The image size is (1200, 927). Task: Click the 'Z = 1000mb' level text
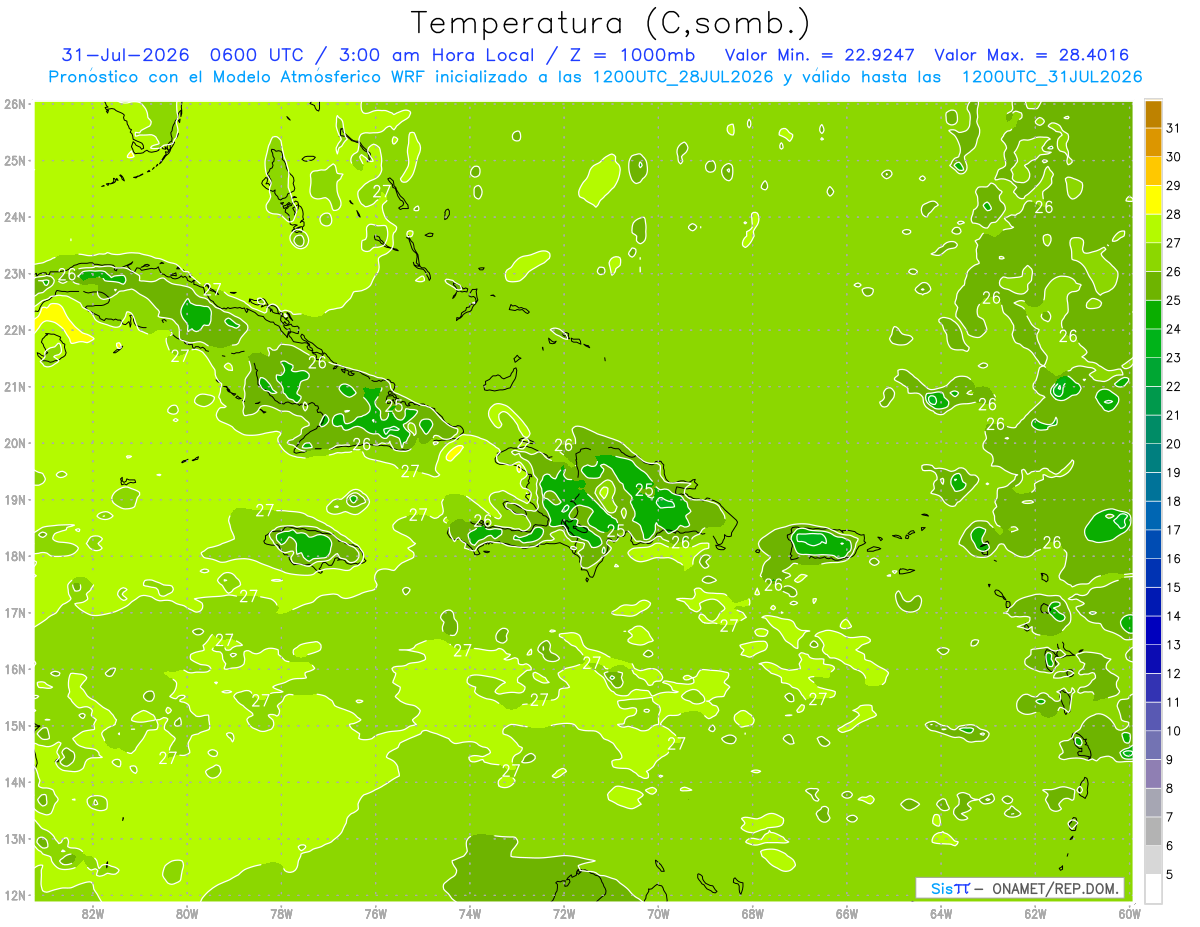pos(633,55)
